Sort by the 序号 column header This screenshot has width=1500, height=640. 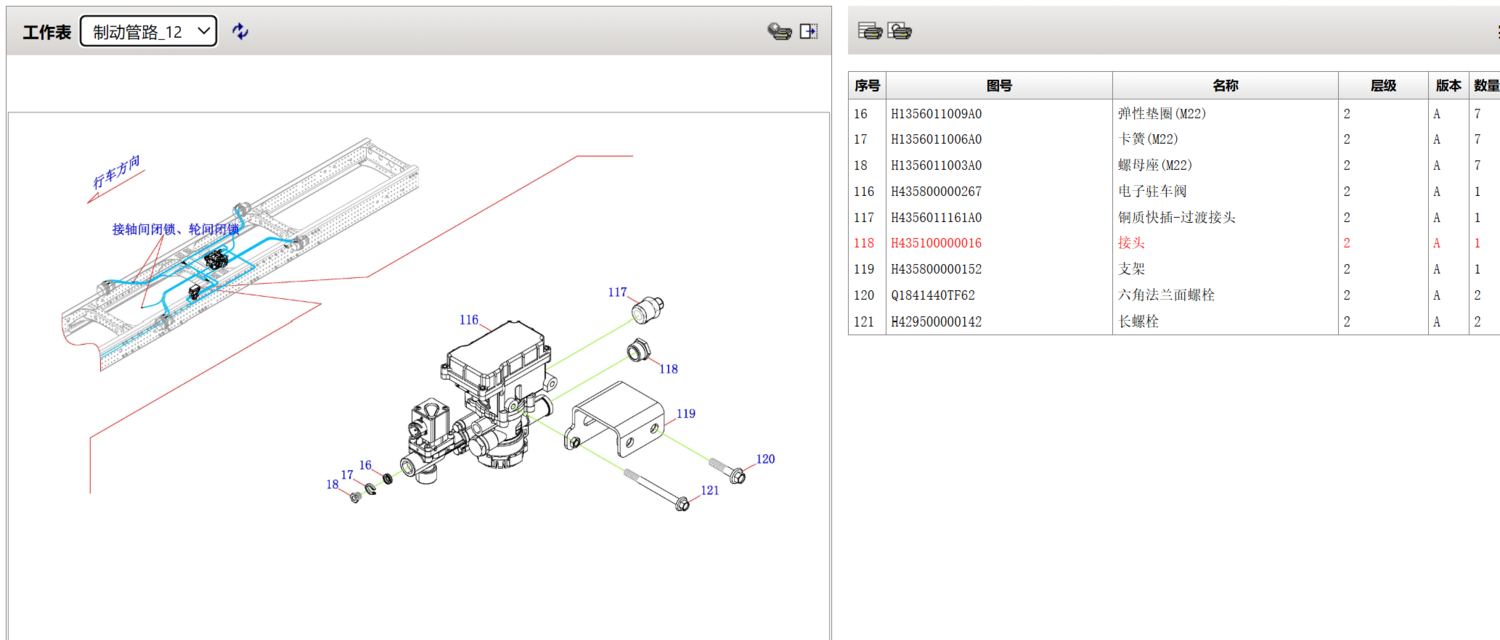click(867, 86)
